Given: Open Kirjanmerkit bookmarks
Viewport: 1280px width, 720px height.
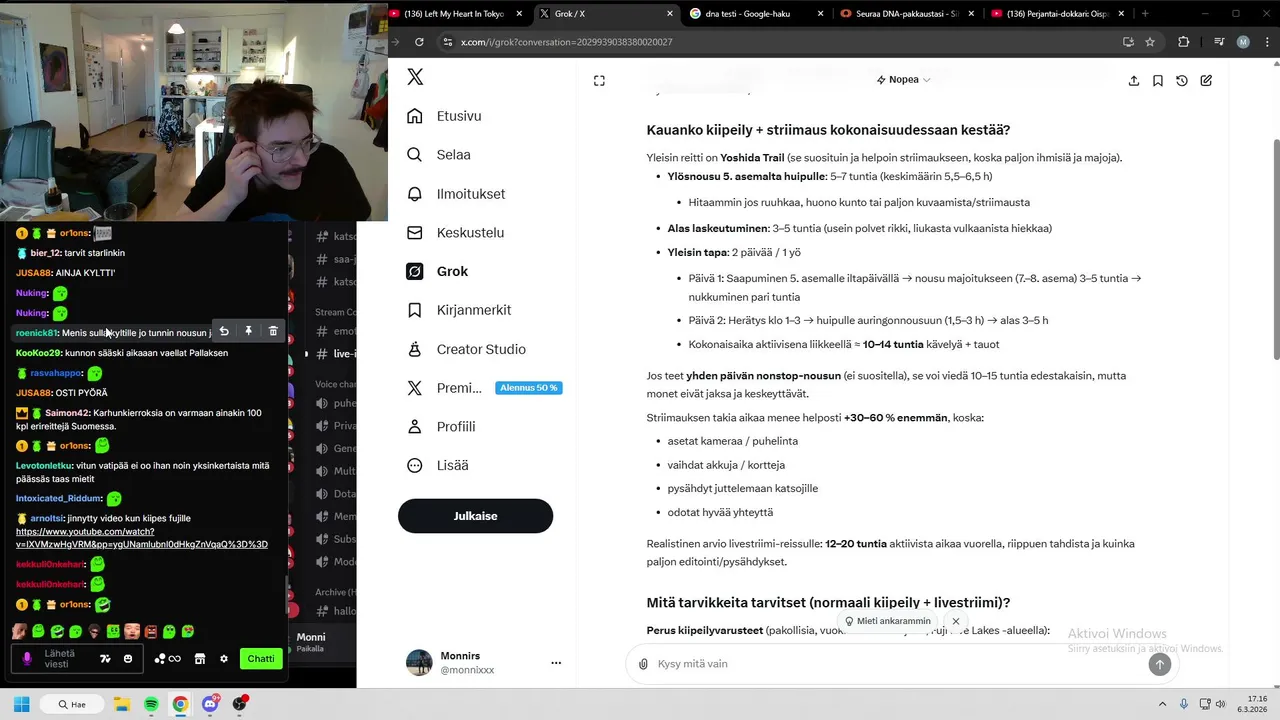Looking at the screenshot, I should (x=459, y=310).
